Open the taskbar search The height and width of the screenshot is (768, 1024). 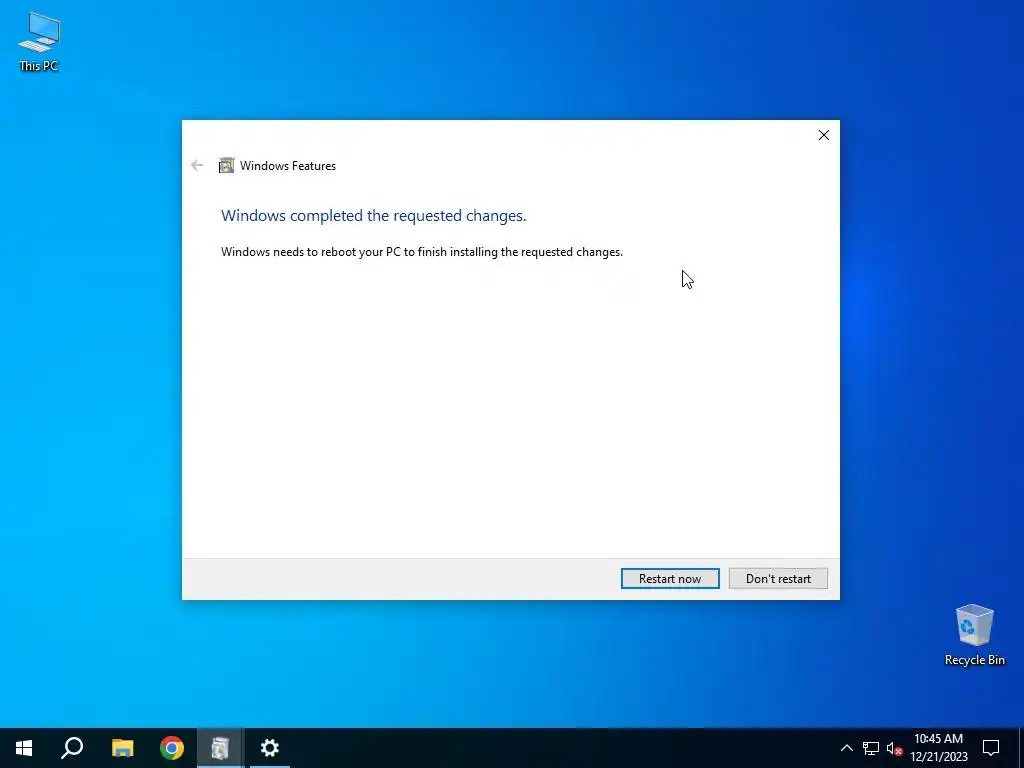(x=72, y=748)
